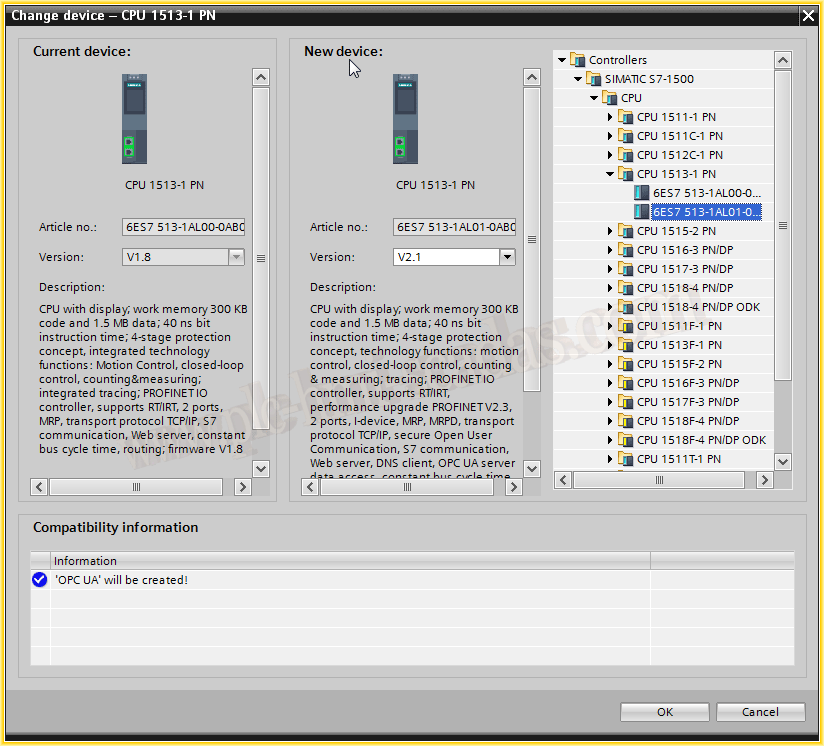Viewport: 824px width, 746px height.
Task: Expand the CPU 1515-2 PN node
Action: tap(610, 231)
